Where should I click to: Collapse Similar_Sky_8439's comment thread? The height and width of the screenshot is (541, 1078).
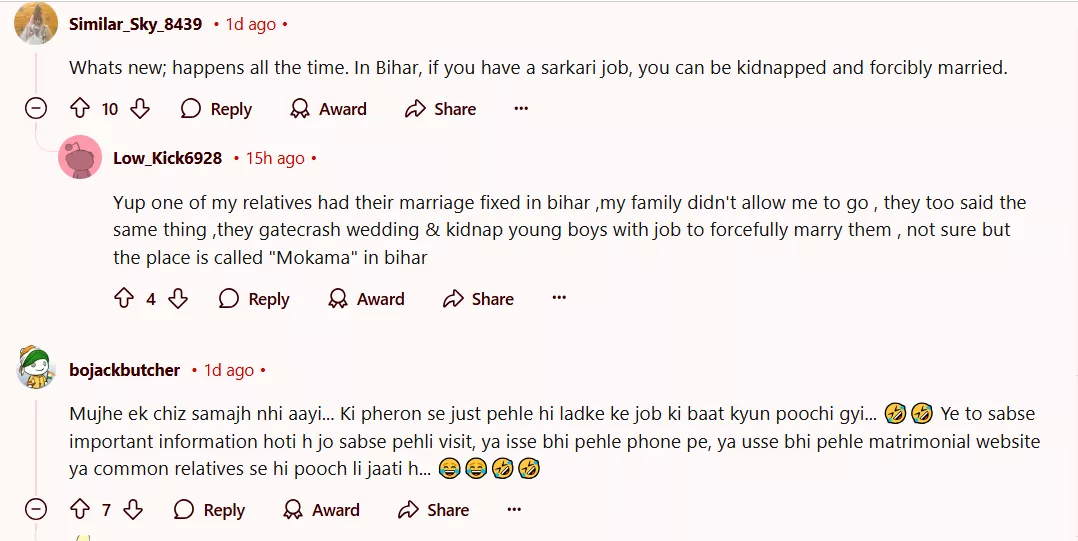(x=36, y=109)
